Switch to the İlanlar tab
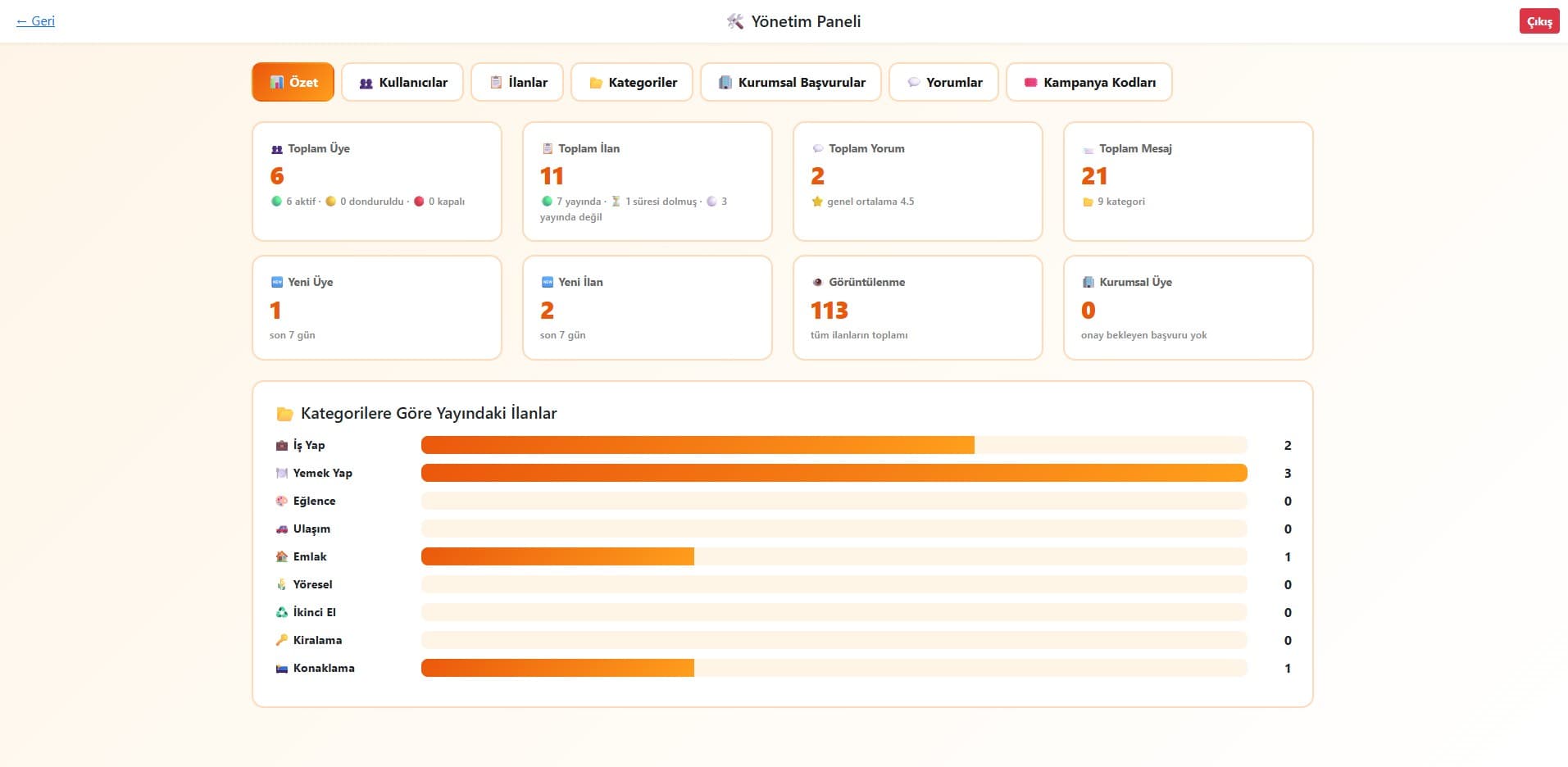The width and height of the screenshot is (1568, 767). coord(517,82)
